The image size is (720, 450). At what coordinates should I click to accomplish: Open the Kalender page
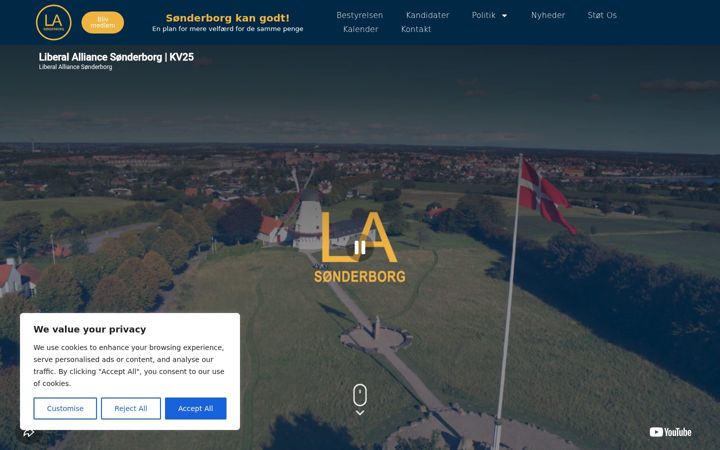coord(360,29)
